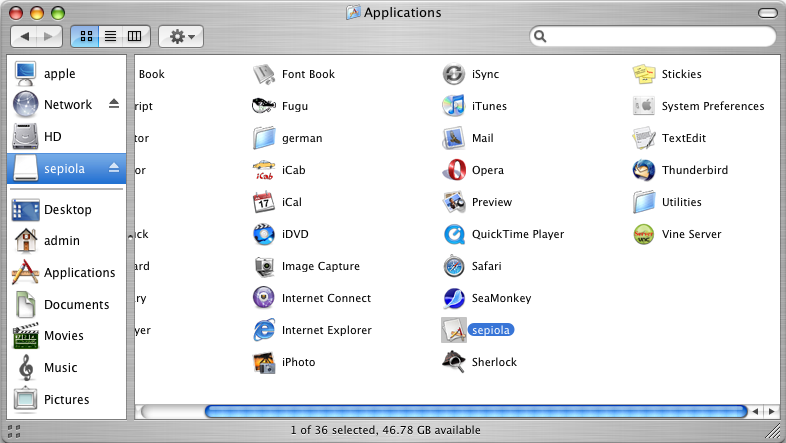
Task: Click the "QuickTime Player" label text
Action: 518,234
